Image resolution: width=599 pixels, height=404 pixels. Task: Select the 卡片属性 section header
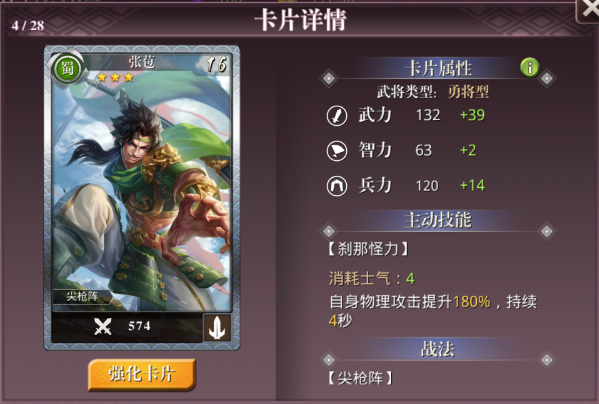(x=439, y=69)
